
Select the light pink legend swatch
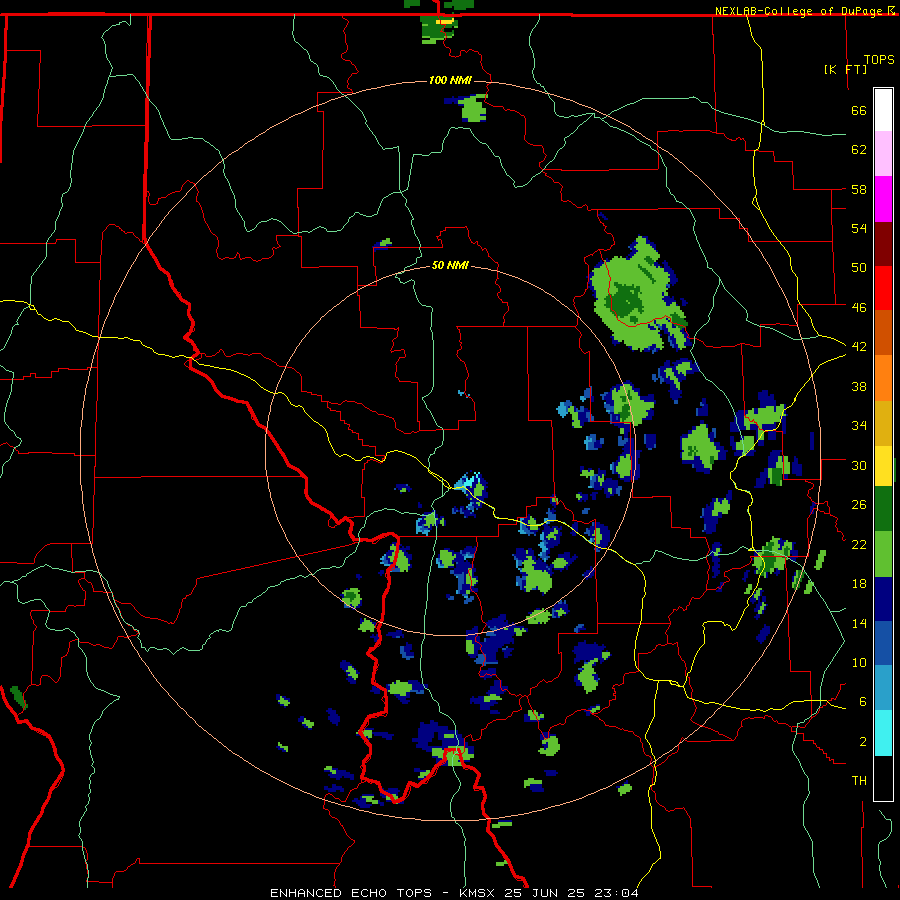883,154
